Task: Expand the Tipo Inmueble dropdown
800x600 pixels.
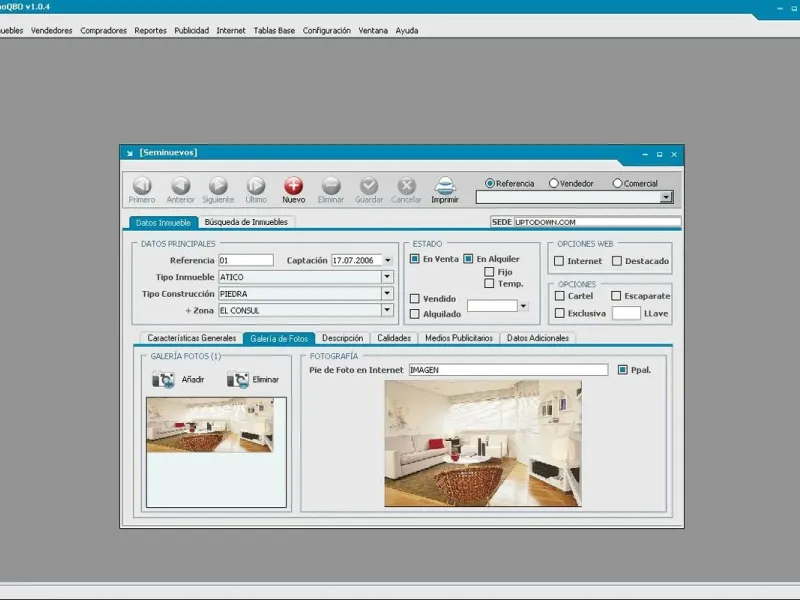Action: click(387, 277)
